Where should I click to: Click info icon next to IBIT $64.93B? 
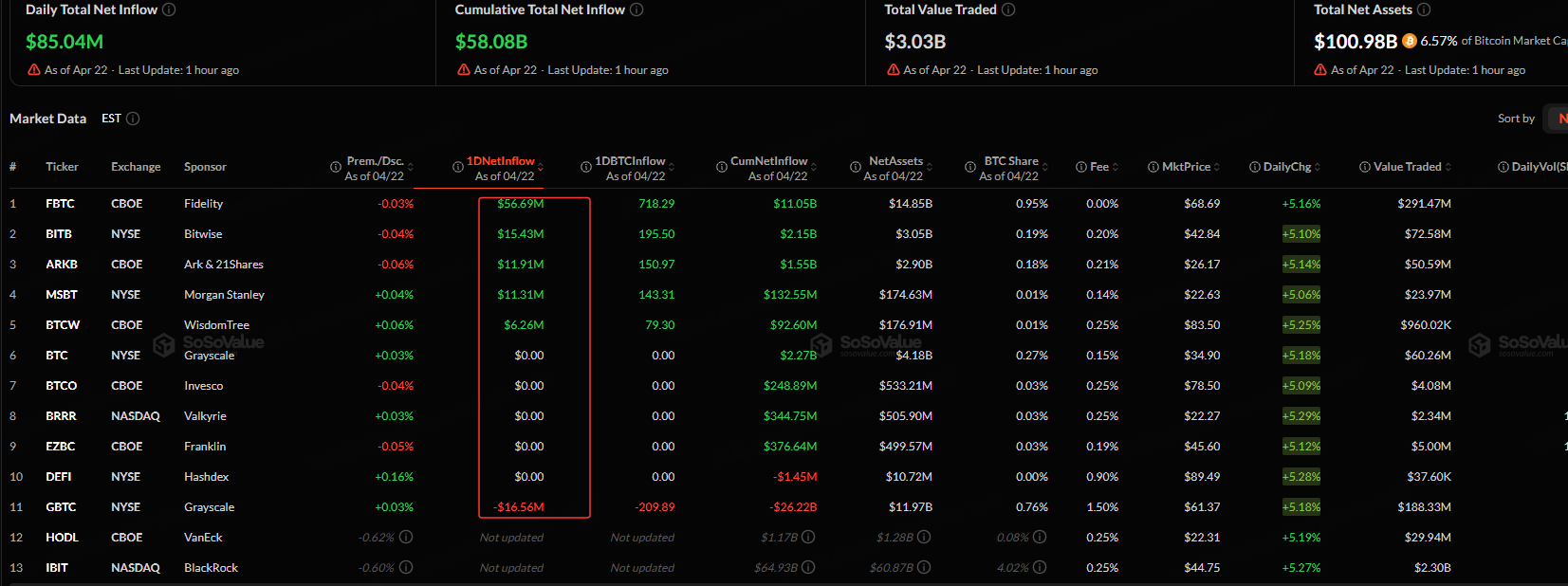coord(808,567)
